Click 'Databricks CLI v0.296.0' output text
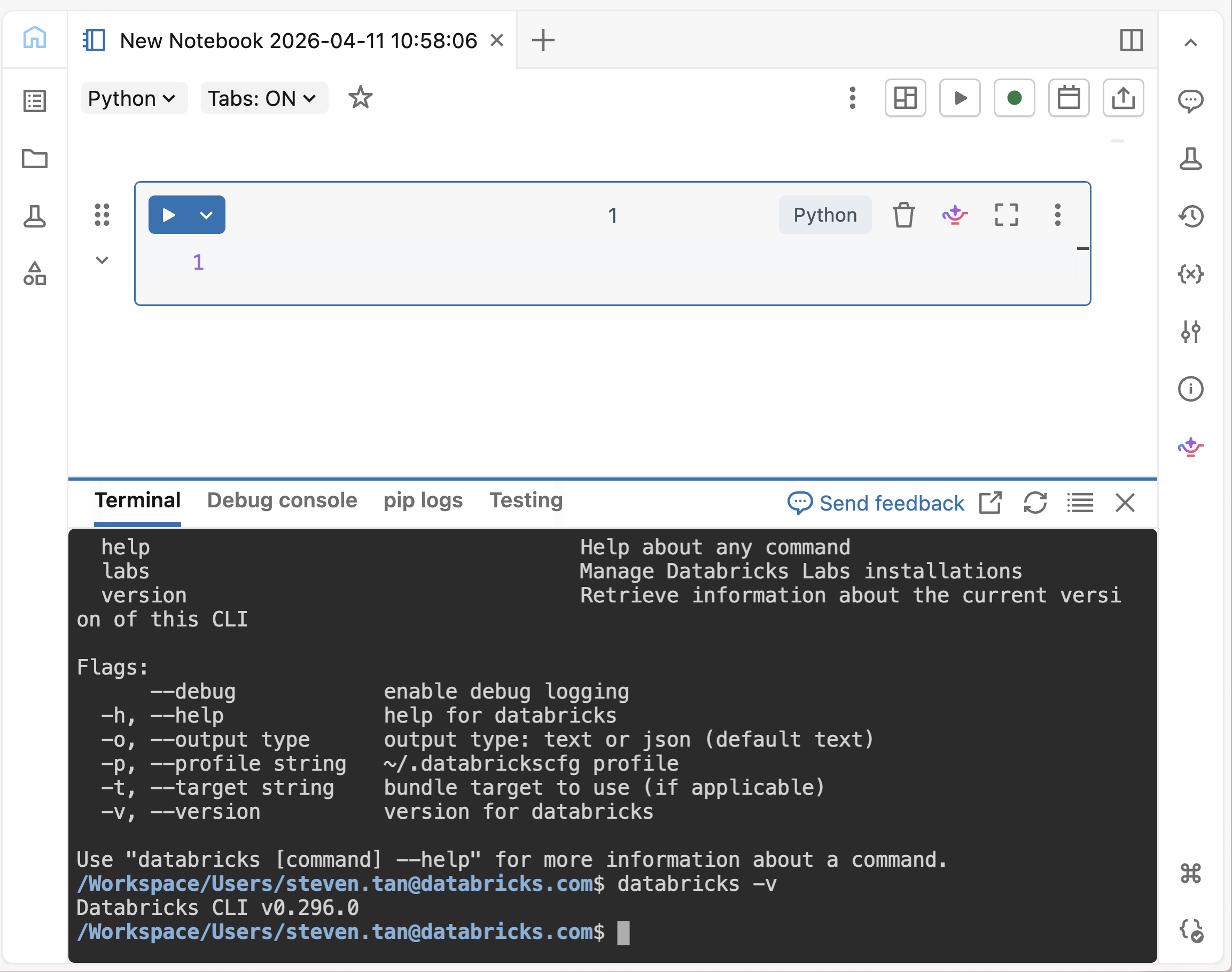The width and height of the screenshot is (1232, 972). tap(218, 908)
